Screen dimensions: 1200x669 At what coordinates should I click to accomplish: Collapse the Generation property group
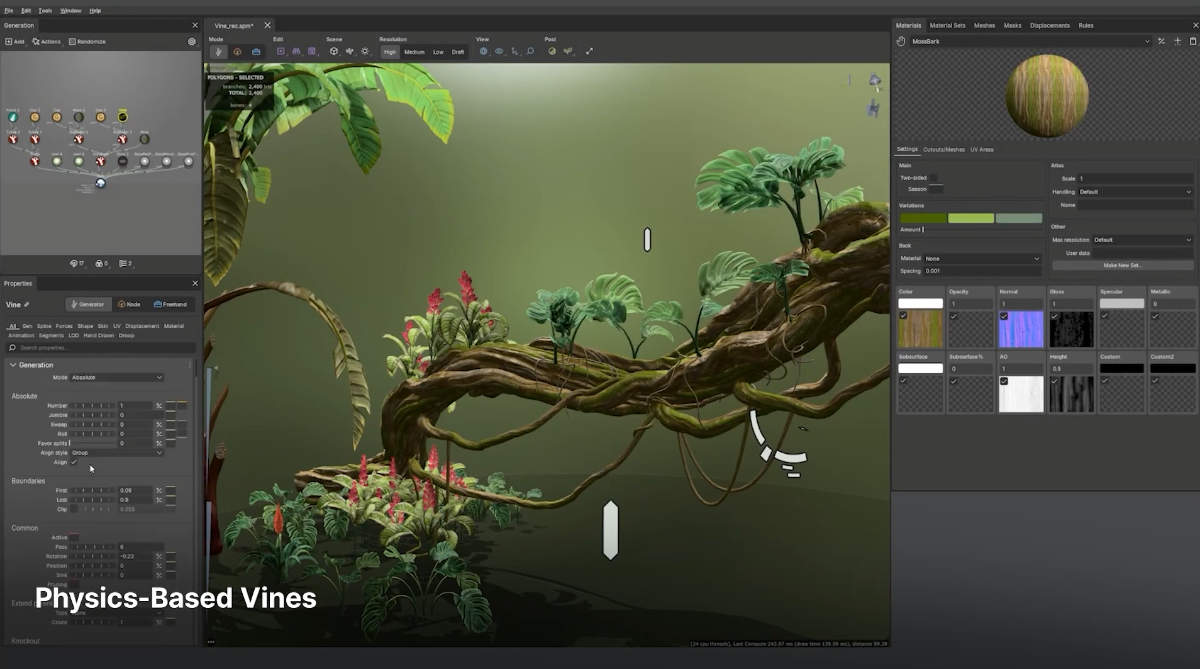14,365
